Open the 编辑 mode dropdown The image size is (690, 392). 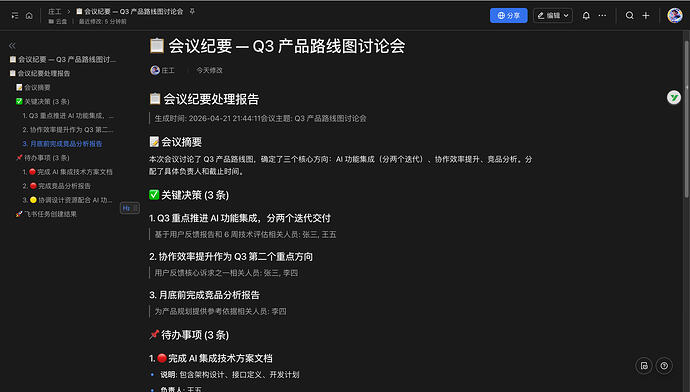point(553,15)
